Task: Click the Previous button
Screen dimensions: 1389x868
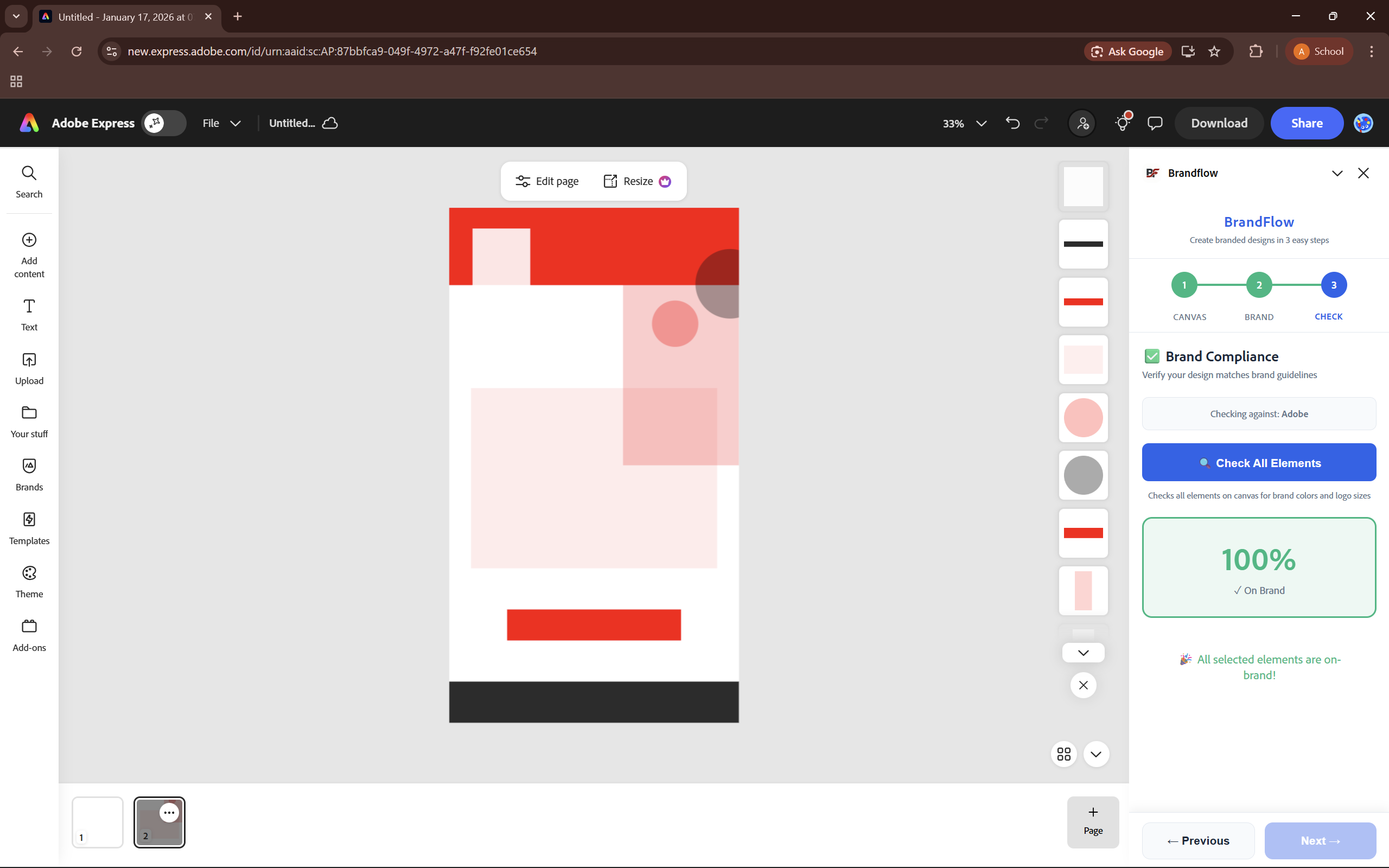Action: 1198,840
